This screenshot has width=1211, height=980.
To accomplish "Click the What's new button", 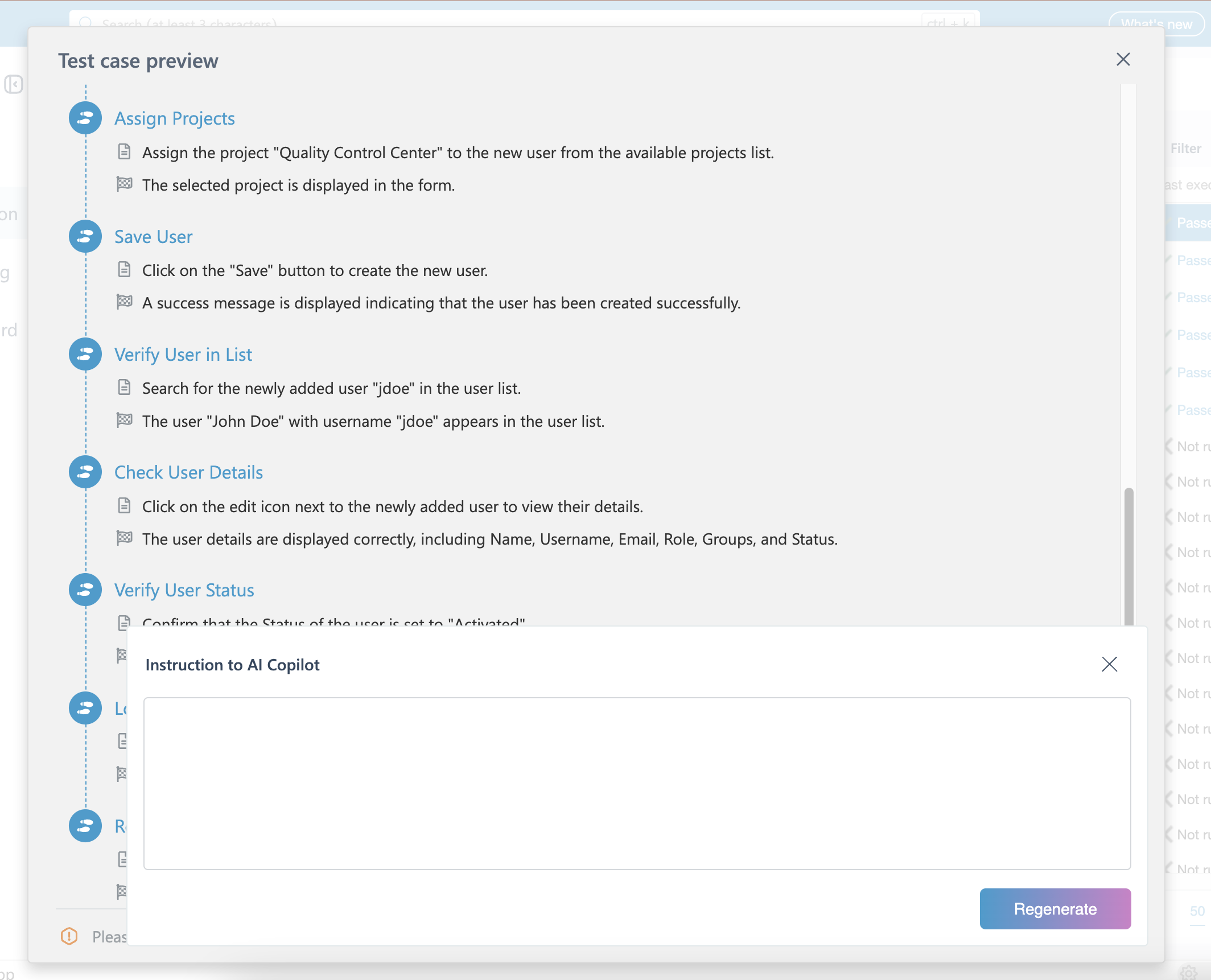I will click(x=1156, y=23).
